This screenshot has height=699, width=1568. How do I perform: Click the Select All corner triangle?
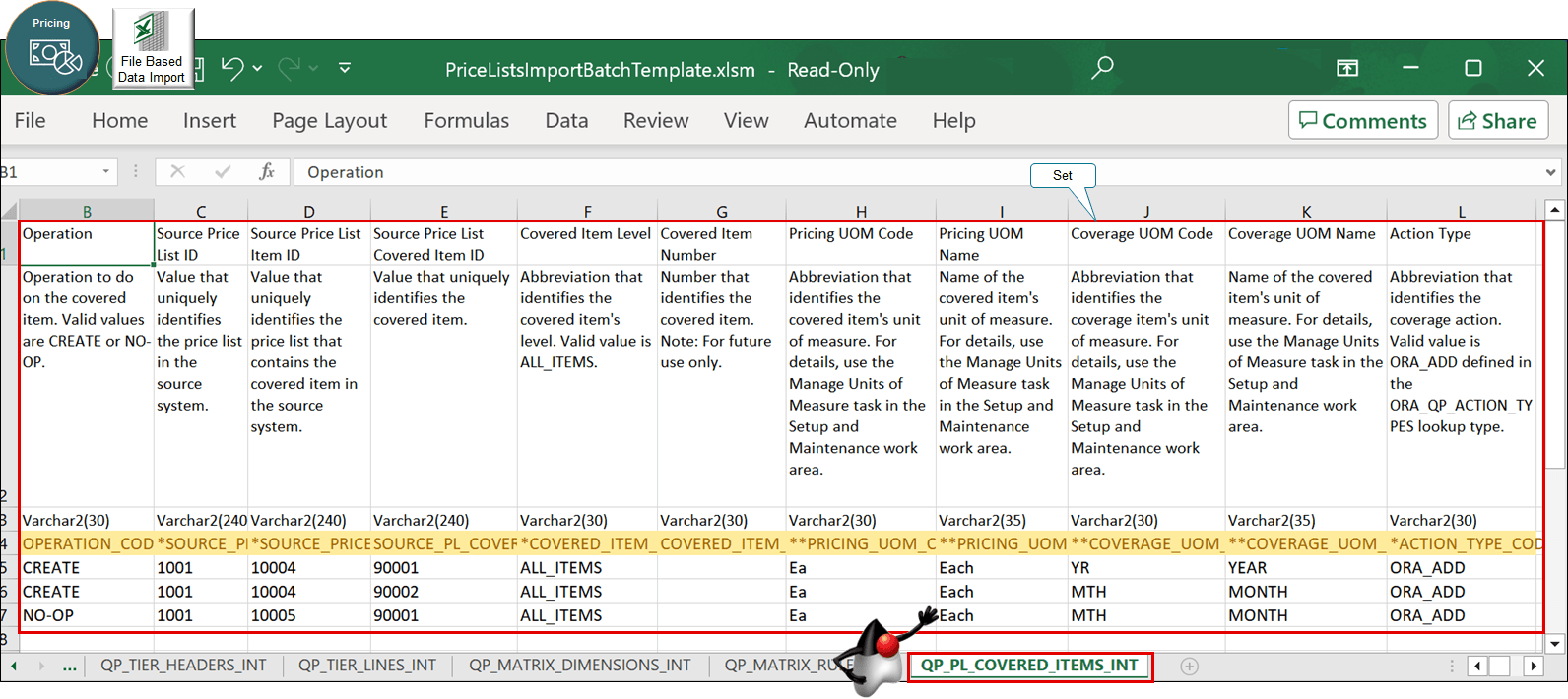[10, 211]
